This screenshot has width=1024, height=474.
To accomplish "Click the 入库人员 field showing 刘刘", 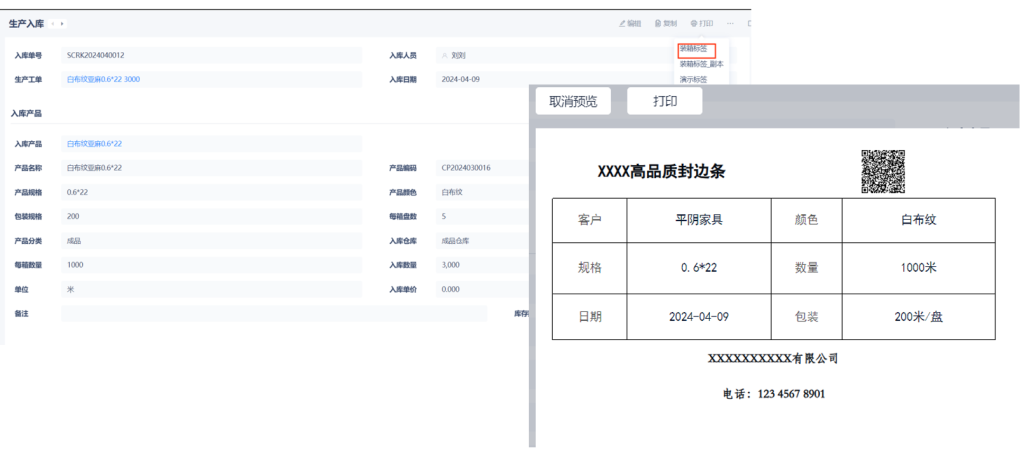I will (458, 56).
